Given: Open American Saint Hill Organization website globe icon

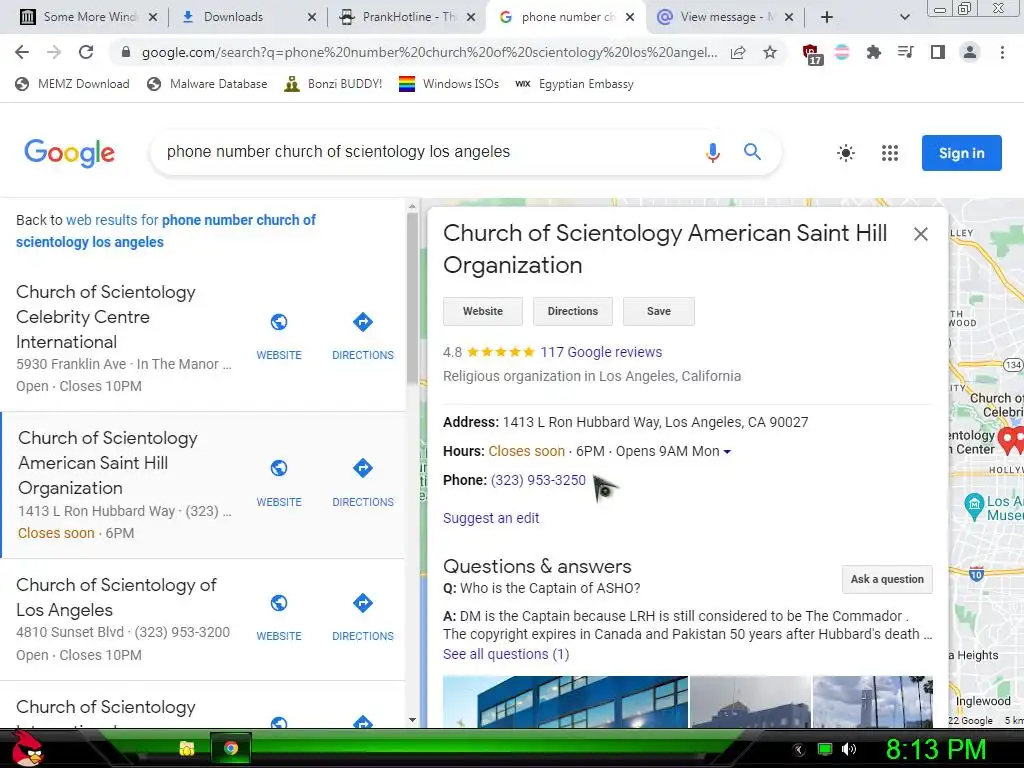Looking at the screenshot, I should (x=279, y=468).
